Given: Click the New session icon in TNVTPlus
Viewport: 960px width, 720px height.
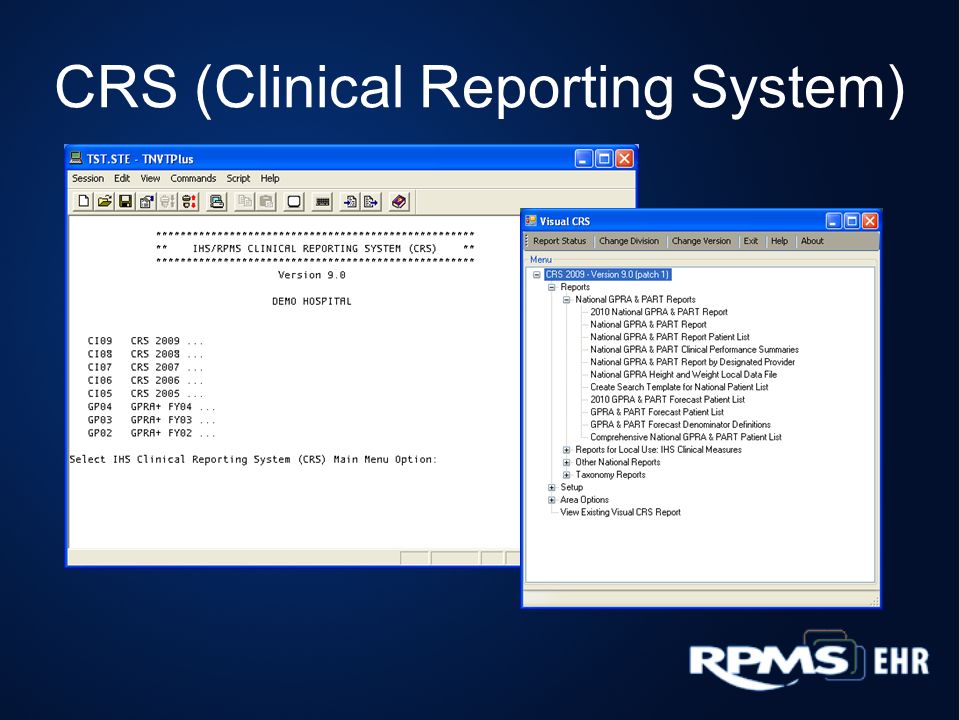Looking at the screenshot, I should 84,201.
